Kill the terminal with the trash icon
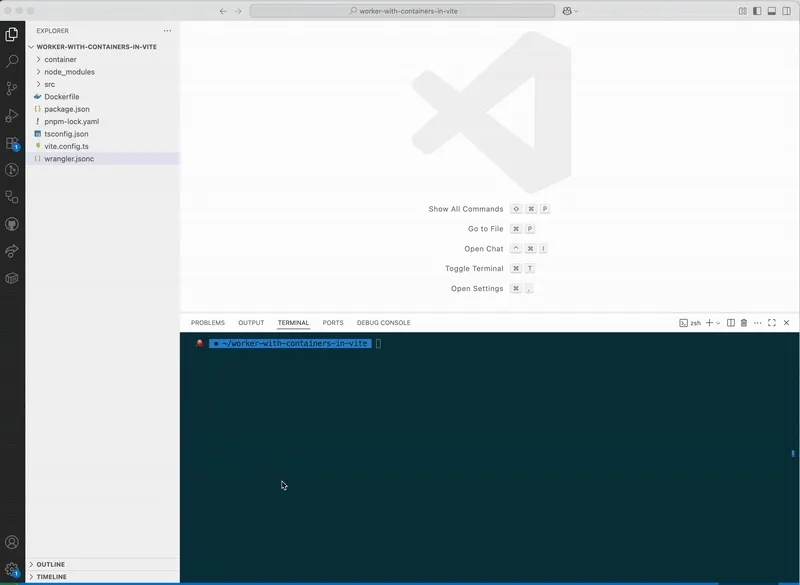 tap(744, 322)
